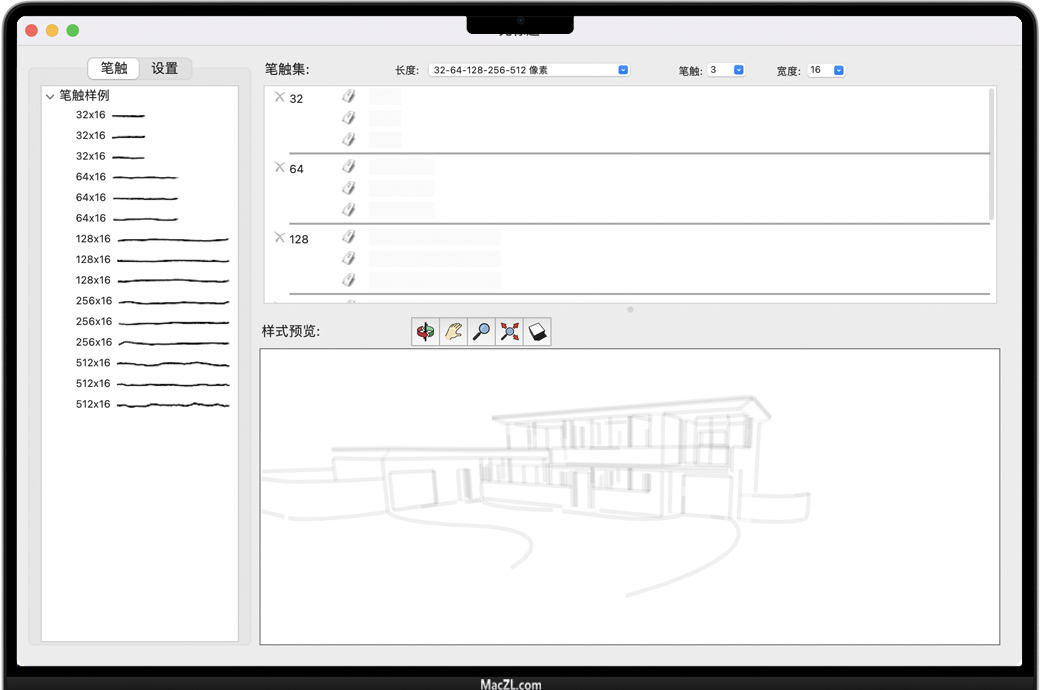Screen dimensions: 1040x690
Task: Click the X beside the 64 group
Action: 280,167
